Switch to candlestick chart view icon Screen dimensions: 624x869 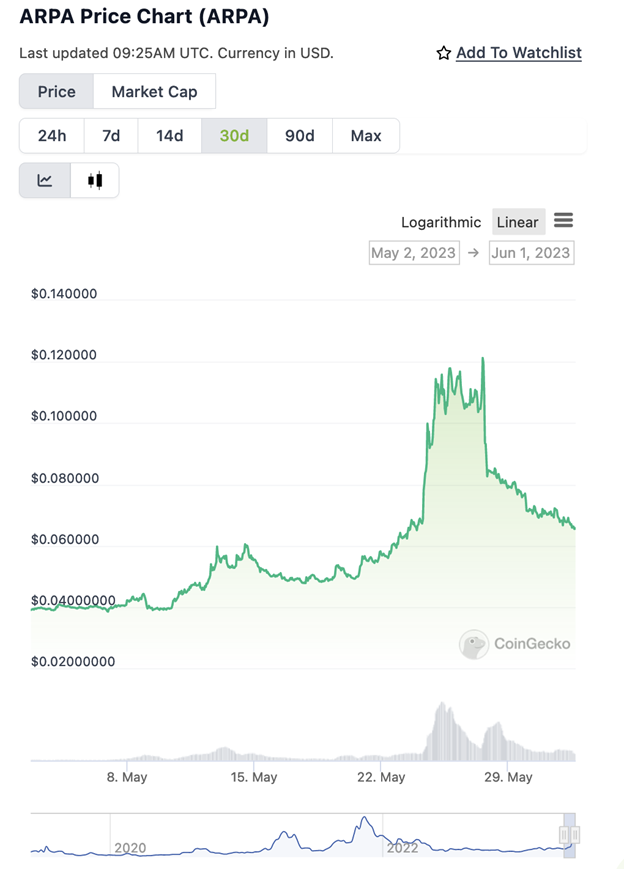pyautogui.click(x=95, y=181)
